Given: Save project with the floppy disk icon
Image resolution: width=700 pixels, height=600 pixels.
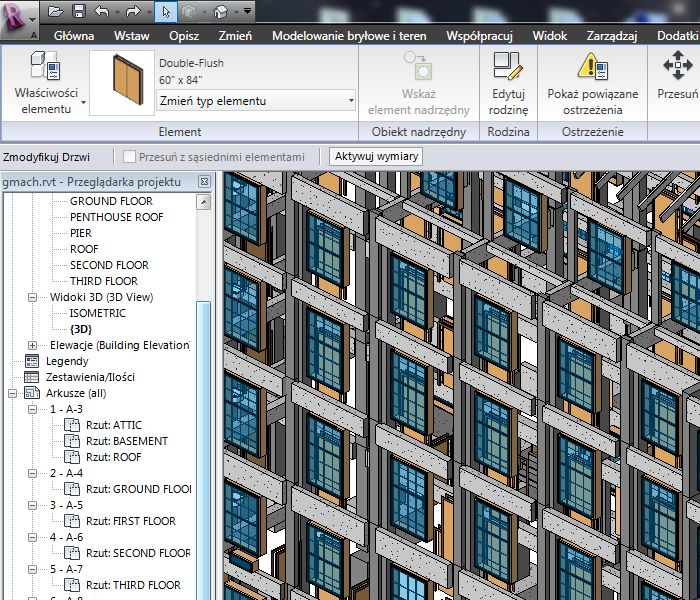Looking at the screenshot, I should (77, 12).
